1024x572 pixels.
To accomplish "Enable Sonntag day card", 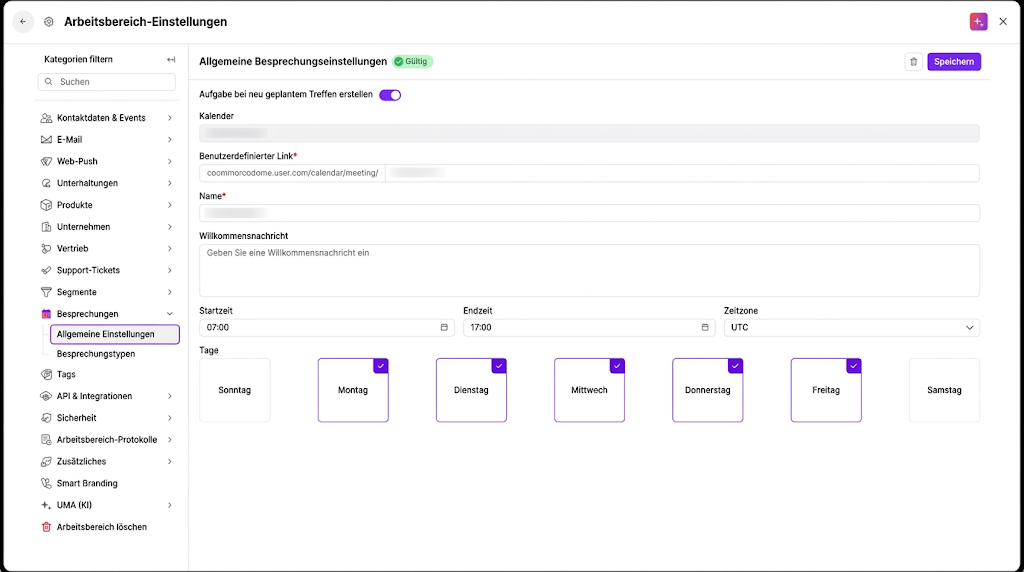I will (234, 390).
